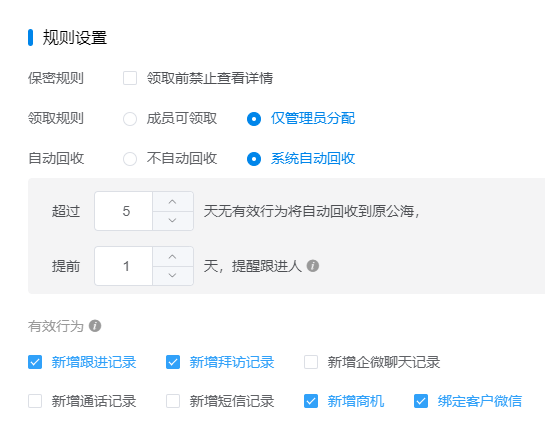The height and width of the screenshot is (432, 545).
Task: Check 新增通话记录 checkbox
Action: coord(35,401)
